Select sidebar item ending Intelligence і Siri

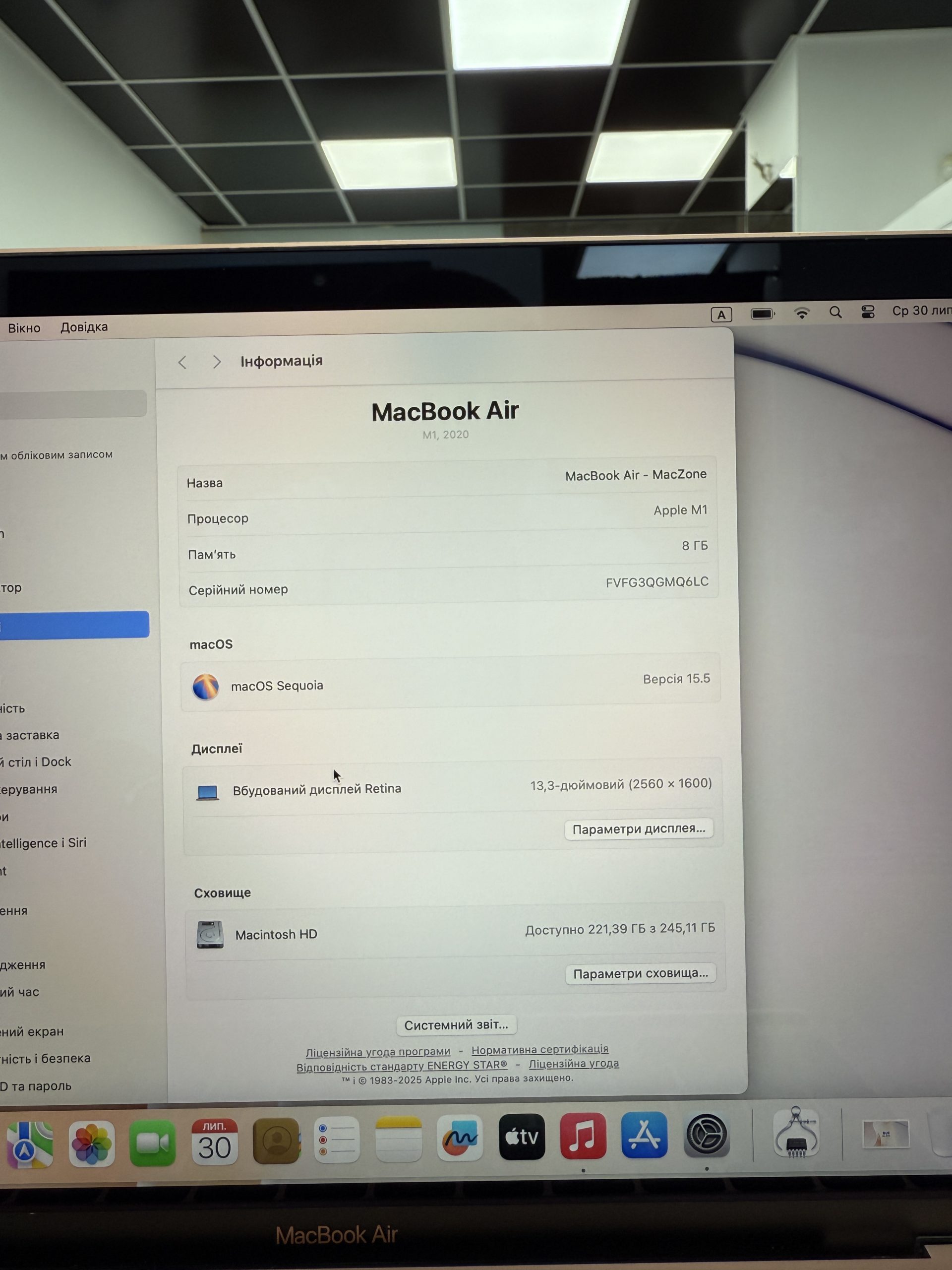43,843
